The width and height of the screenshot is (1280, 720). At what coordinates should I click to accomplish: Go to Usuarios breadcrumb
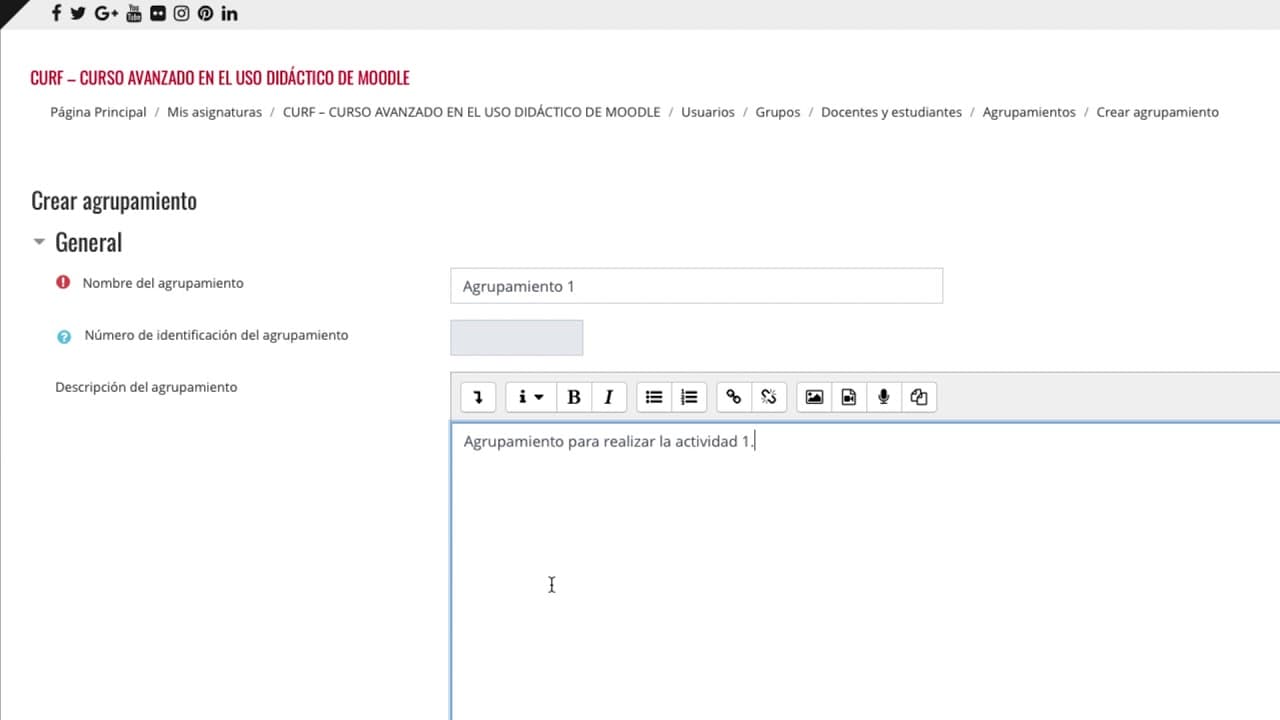pyautogui.click(x=708, y=112)
